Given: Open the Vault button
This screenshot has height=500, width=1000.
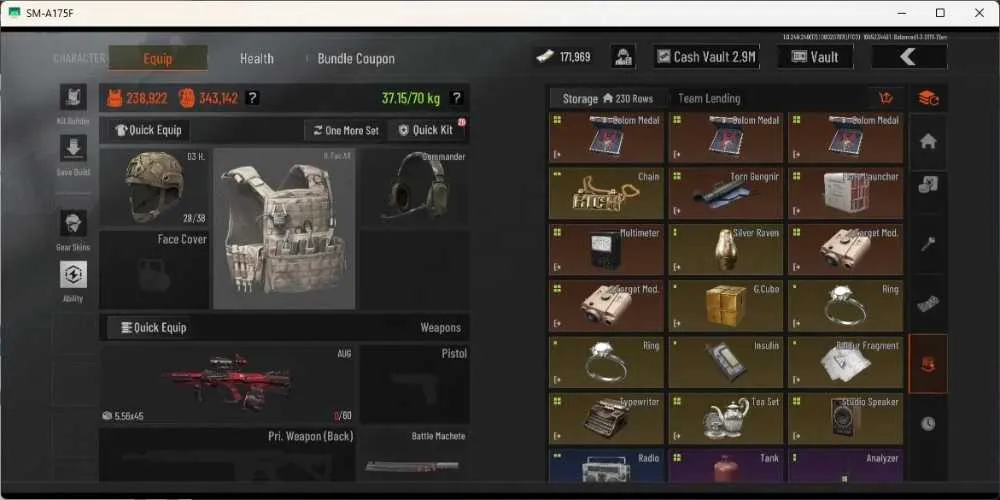Looking at the screenshot, I should [x=815, y=57].
